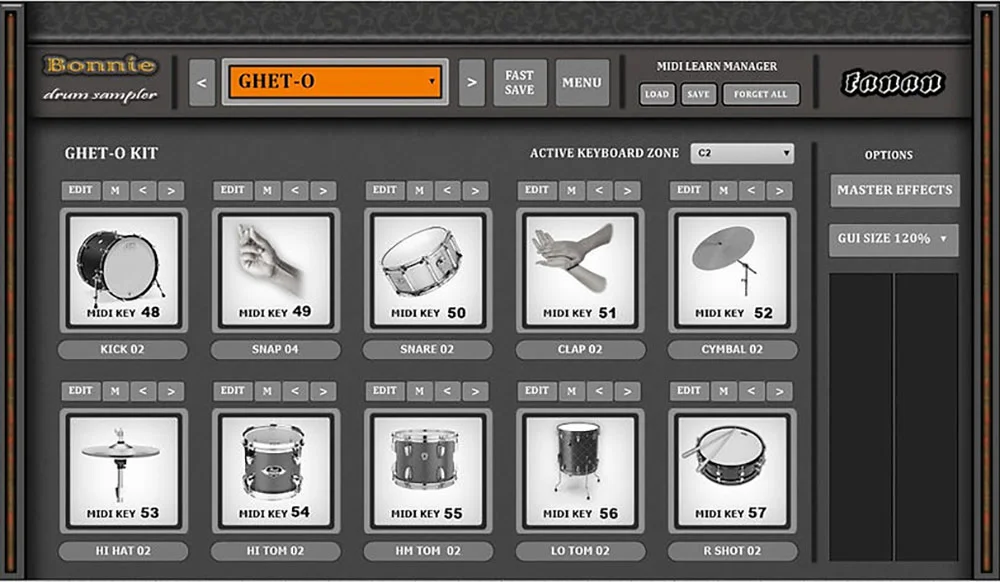Click the cymbal pad image
Screen dimensions: 1000x582
tap(733, 269)
